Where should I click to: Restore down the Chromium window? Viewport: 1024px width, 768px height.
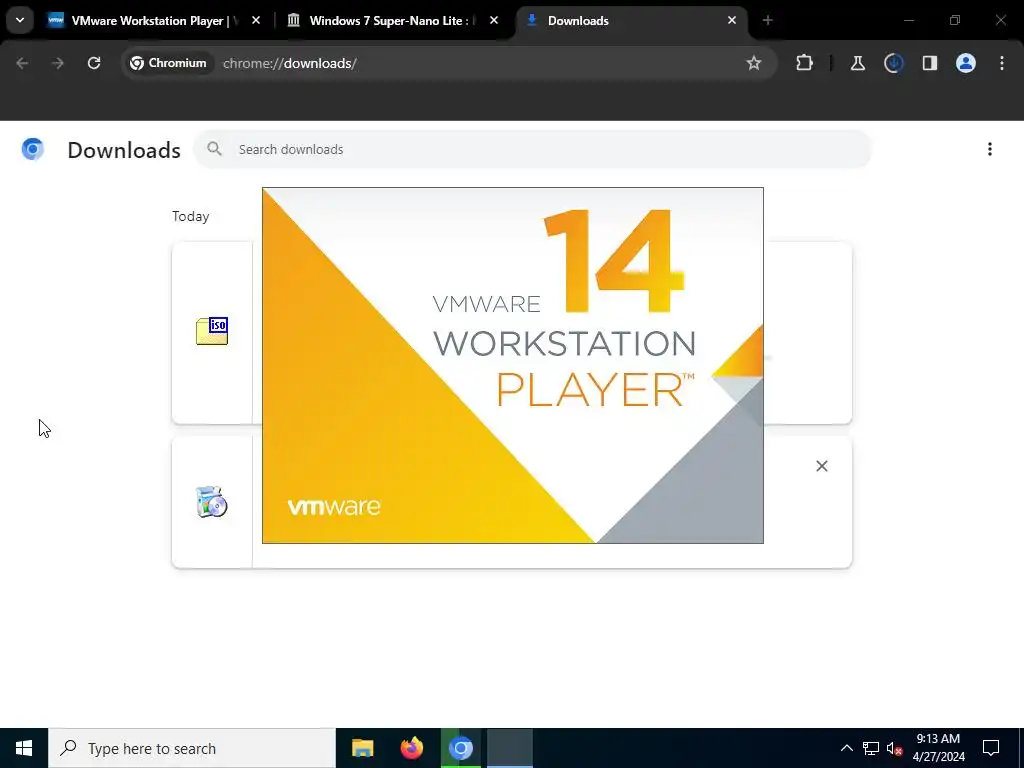[955, 20]
